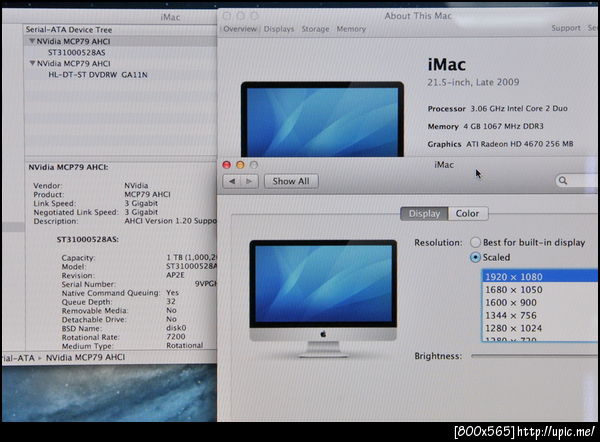Choose 1344 × 756 resolution
The height and width of the screenshot is (442, 600).
coord(540,315)
